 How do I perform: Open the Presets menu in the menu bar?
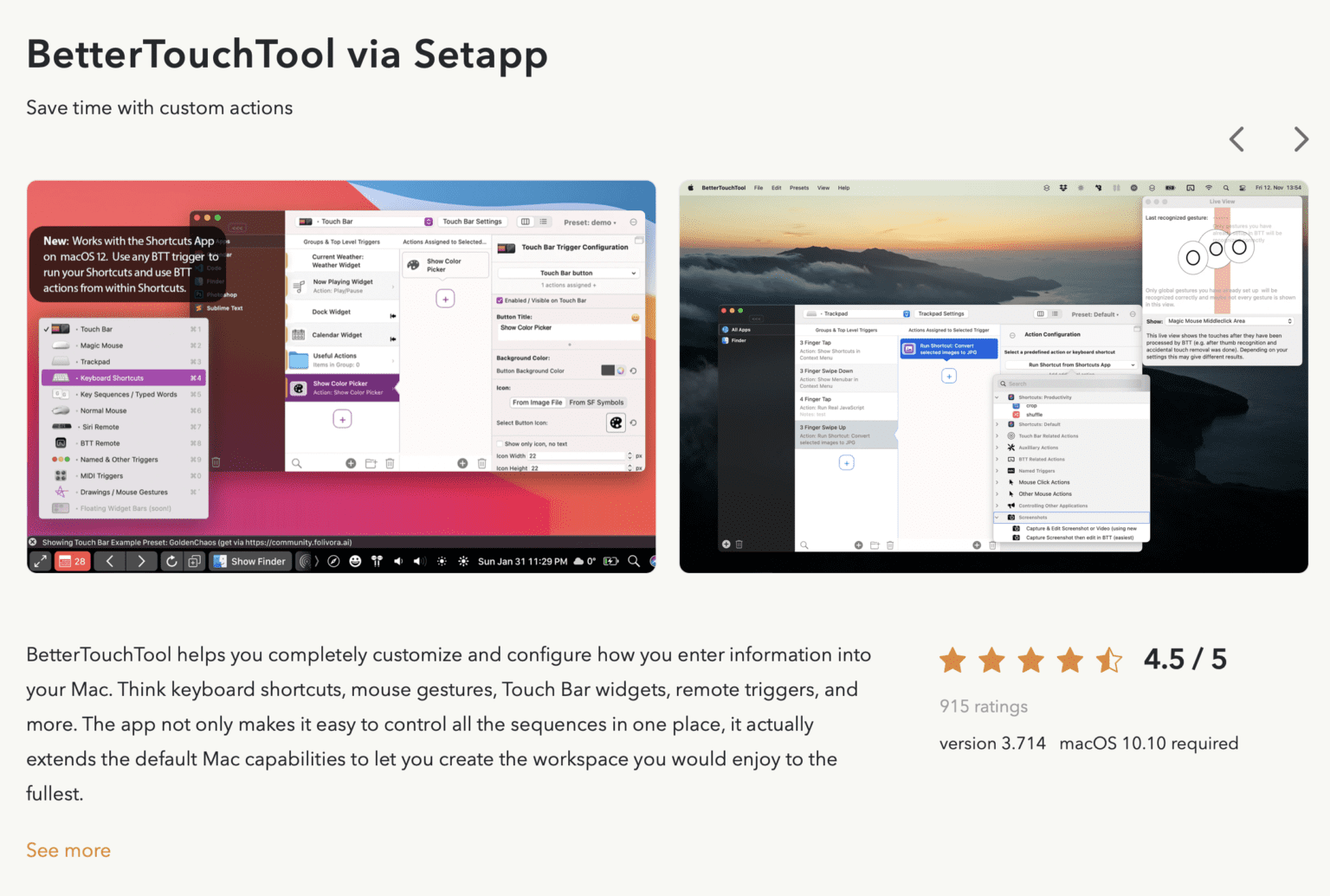798,187
